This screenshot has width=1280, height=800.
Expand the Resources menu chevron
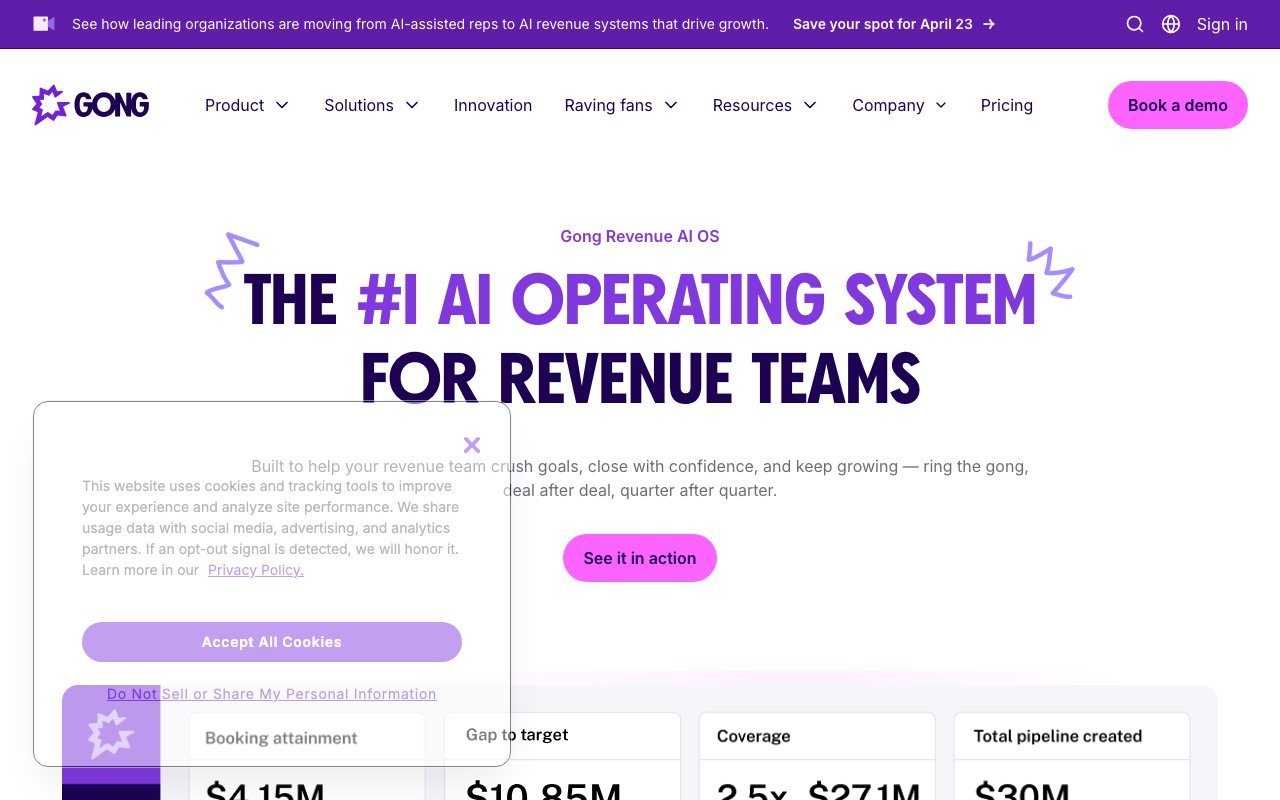pyautogui.click(x=810, y=105)
